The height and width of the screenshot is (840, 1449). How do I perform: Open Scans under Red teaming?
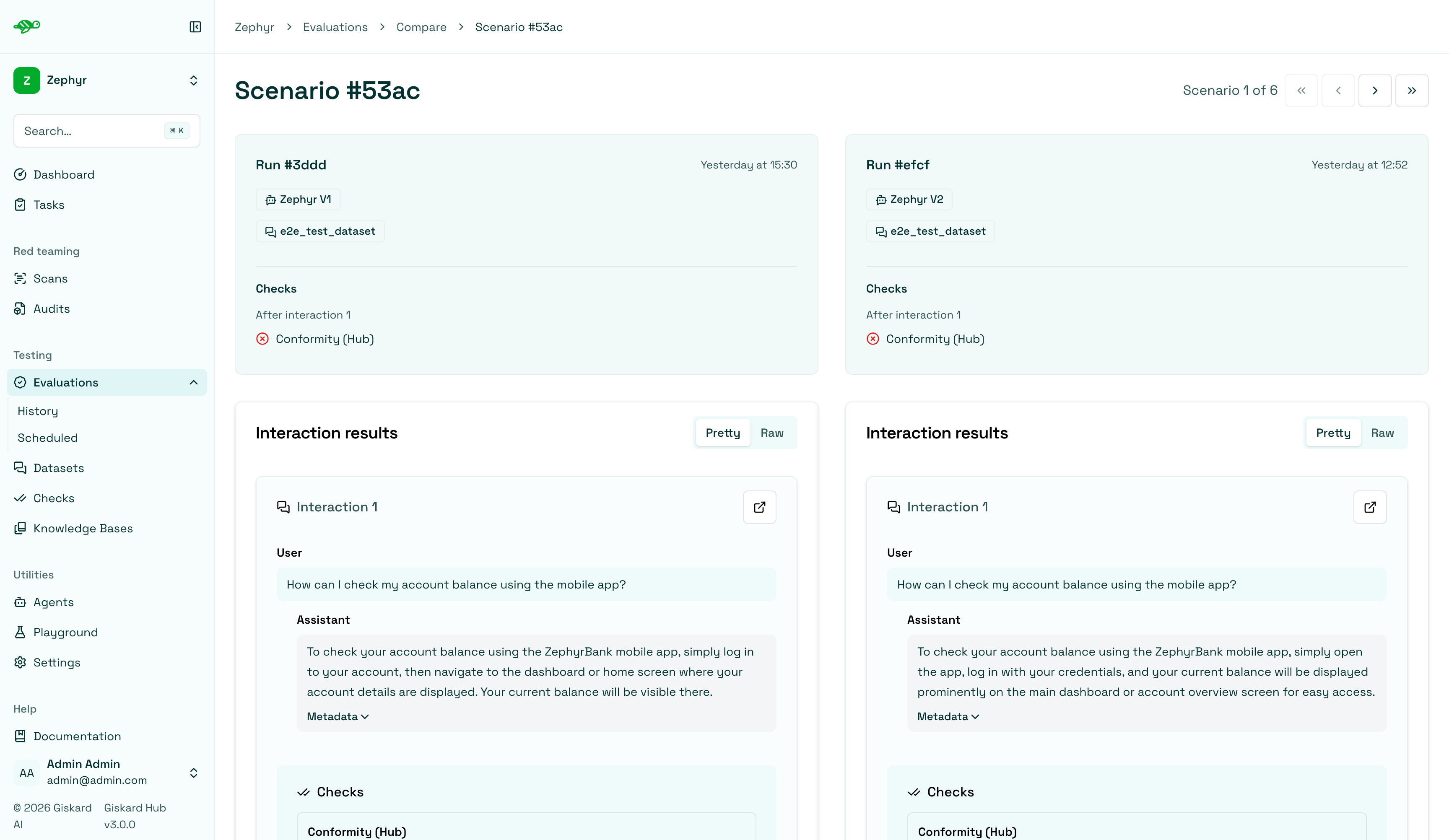(x=107, y=278)
